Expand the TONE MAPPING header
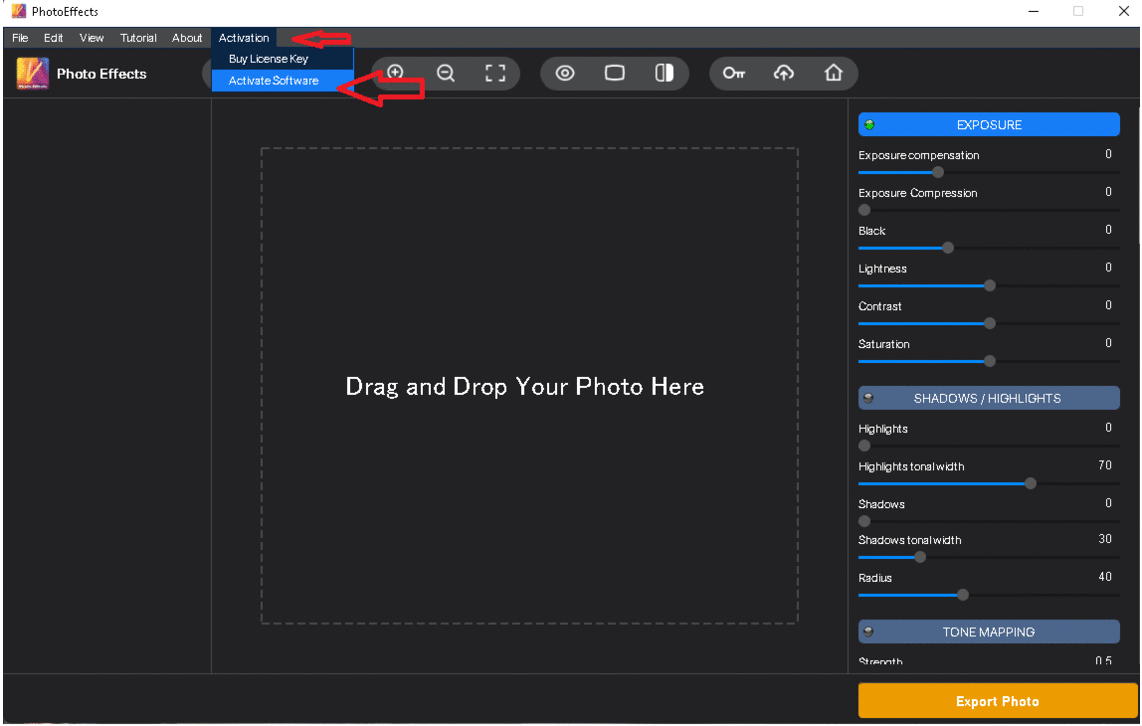 [x=988, y=632]
